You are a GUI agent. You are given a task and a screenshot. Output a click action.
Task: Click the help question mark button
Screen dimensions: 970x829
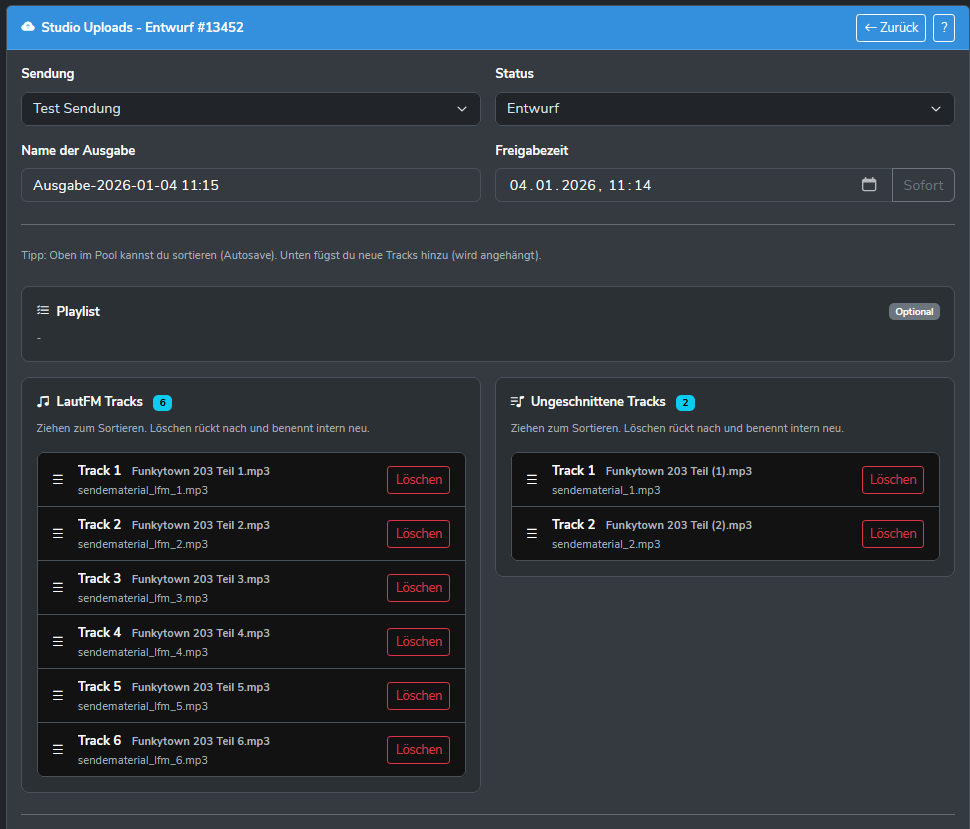click(x=943, y=28)
